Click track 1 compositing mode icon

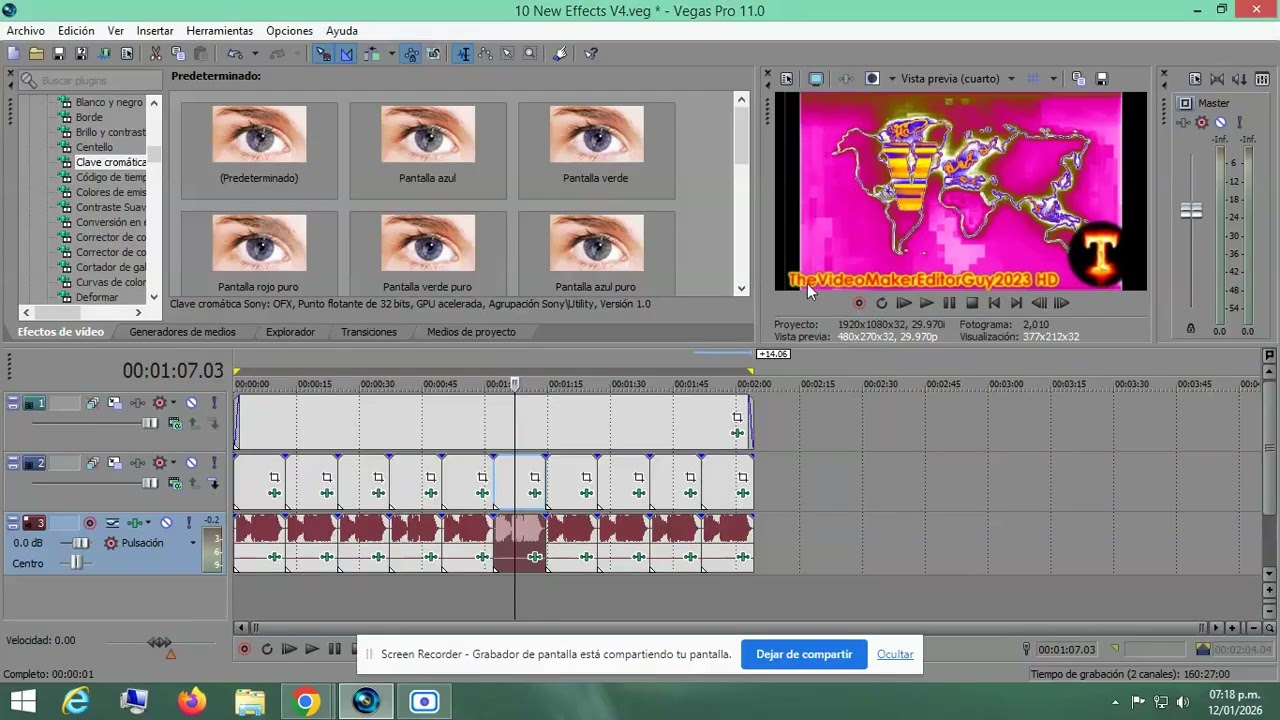pyautogui.click(x=175, y=423)
